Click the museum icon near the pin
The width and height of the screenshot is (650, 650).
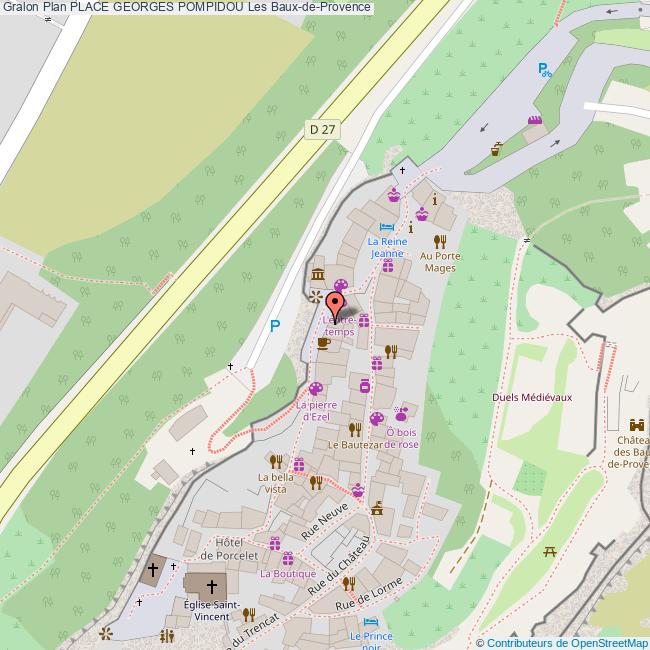click(318, 275)
